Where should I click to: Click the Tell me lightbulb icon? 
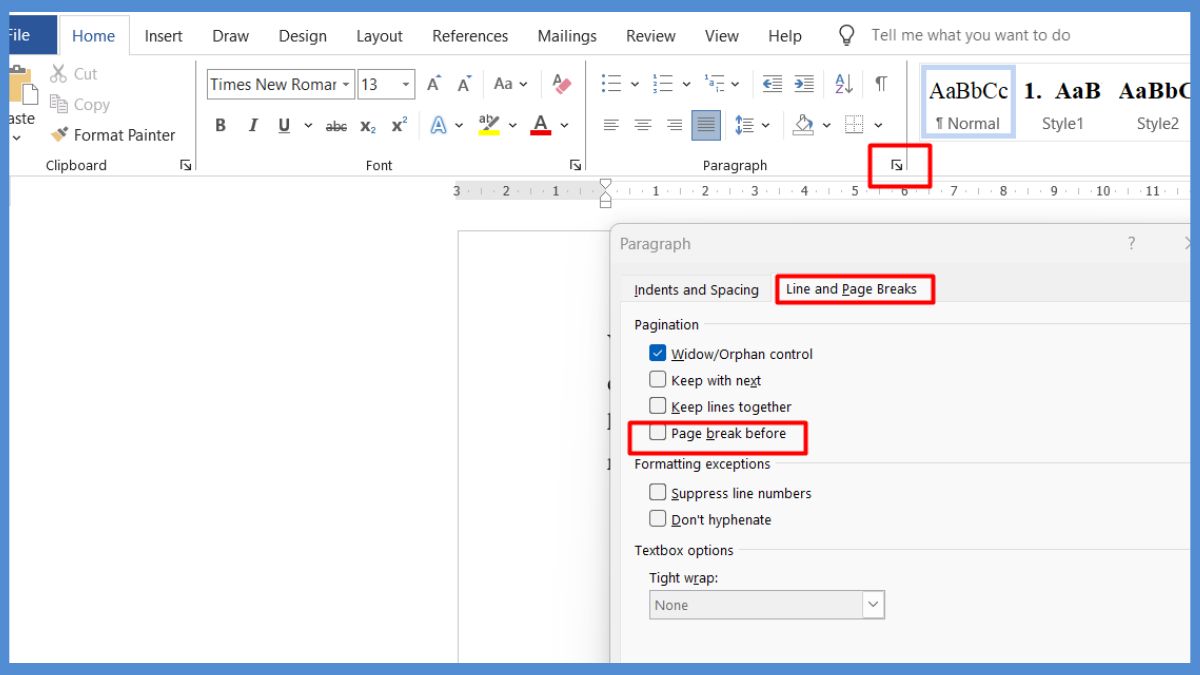pyautogui.click(x=847, y=36)
